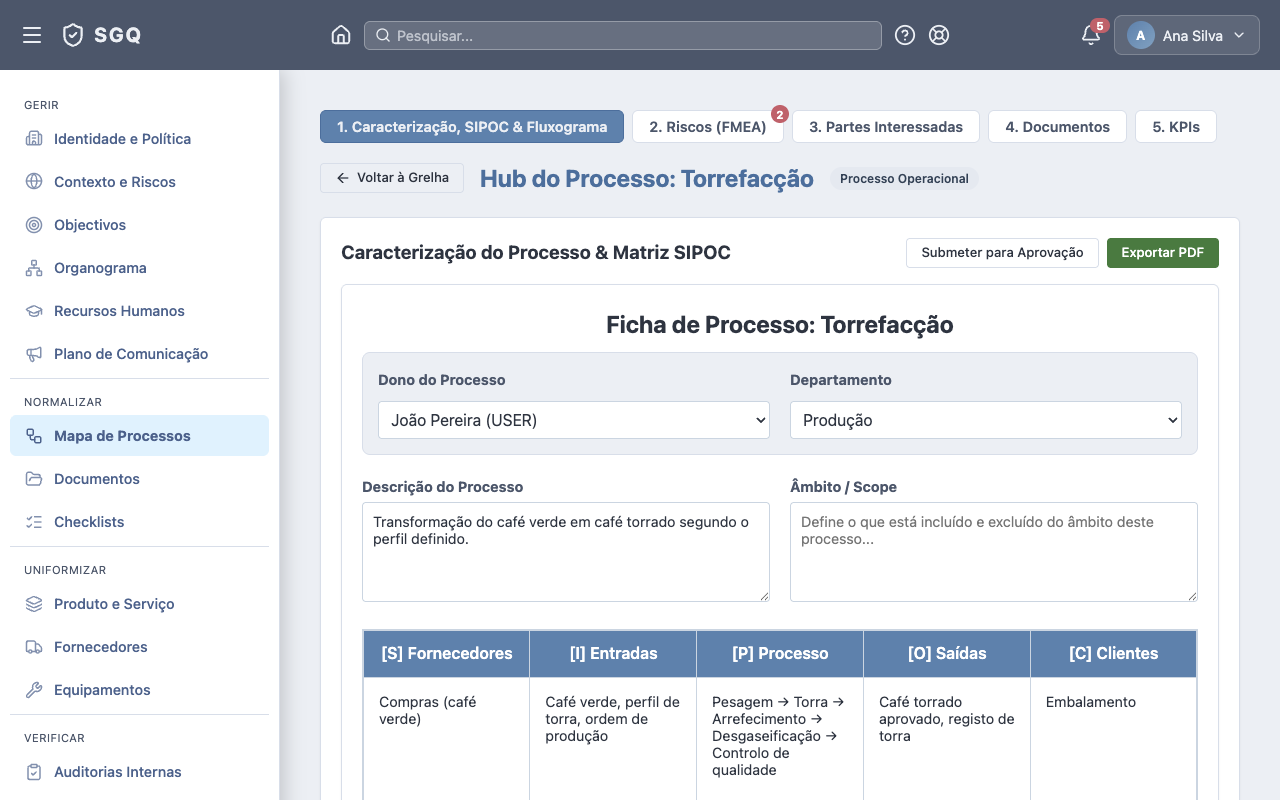The height and width of the screenshot is (800, 1280).
Task: Open Objectivos sidebar item
Action: (x=139, y=225)
